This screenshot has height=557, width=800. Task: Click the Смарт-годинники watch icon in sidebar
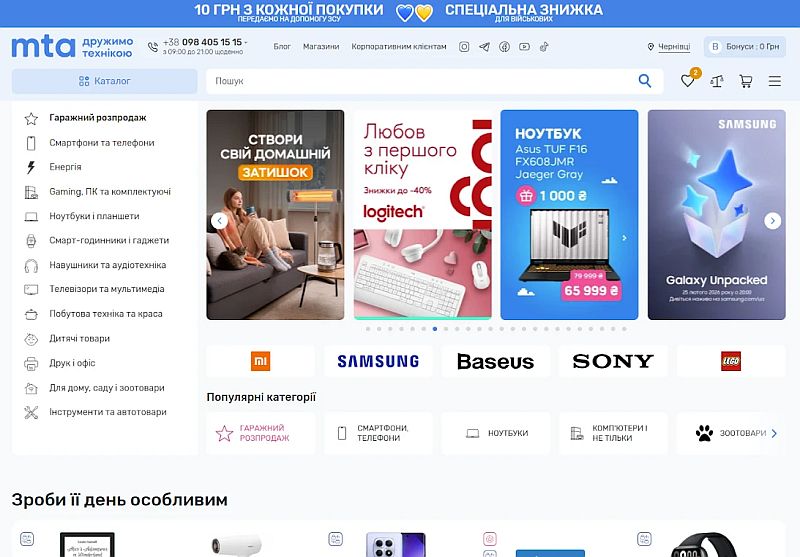31,241
